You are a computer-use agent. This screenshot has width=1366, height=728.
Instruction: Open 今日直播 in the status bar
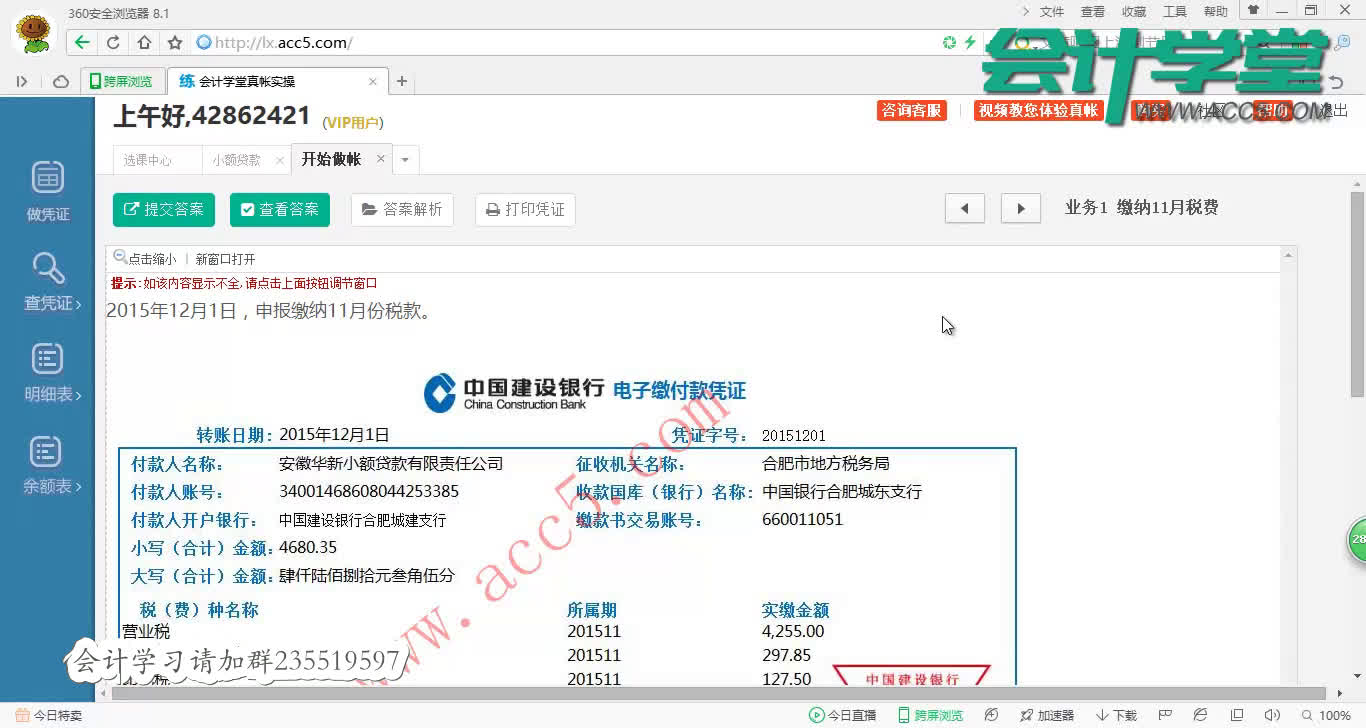843,715
